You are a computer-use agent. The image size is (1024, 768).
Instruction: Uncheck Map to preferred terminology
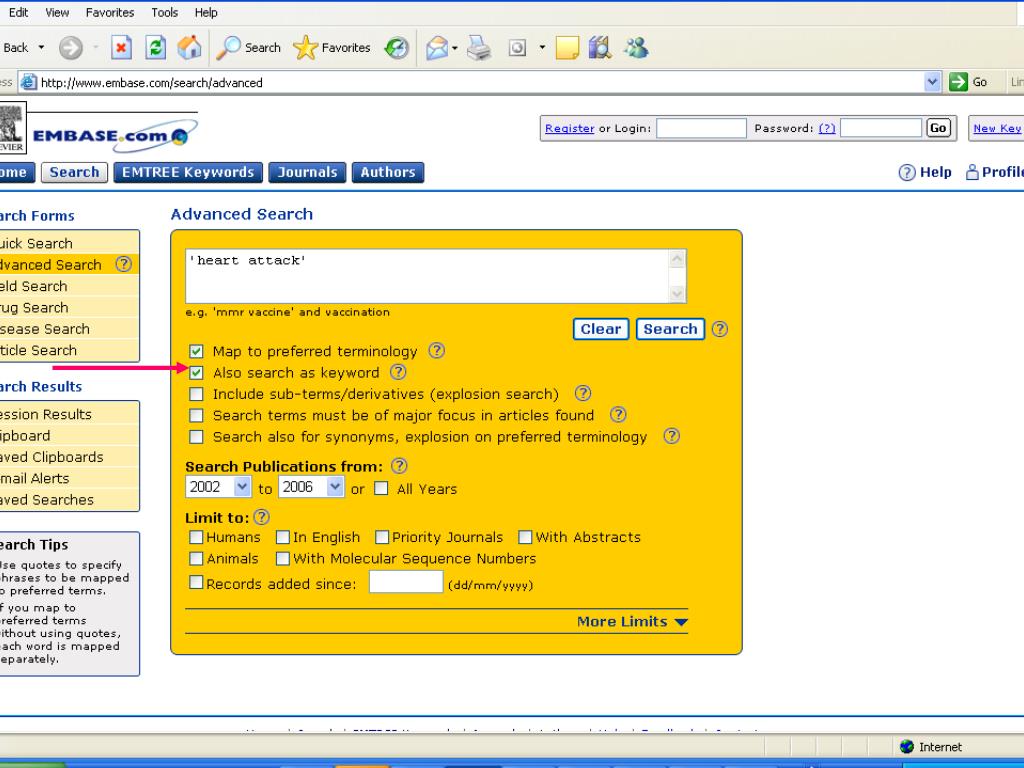(x=196, y=351)
